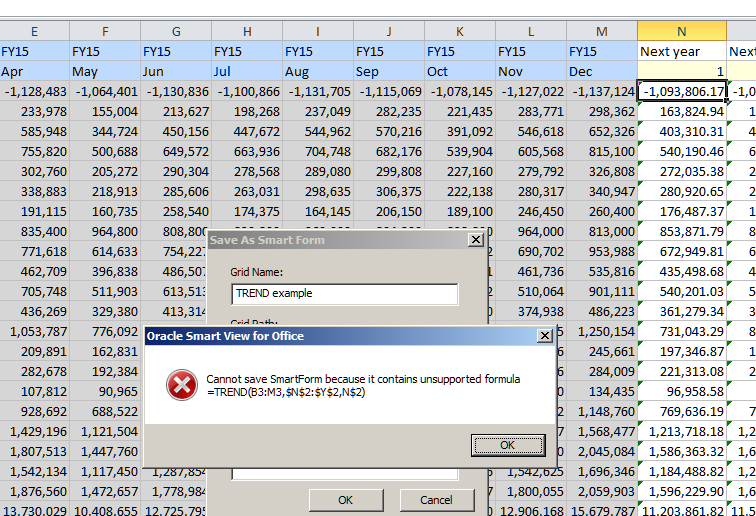
Task: Select cell with value 189,100
Action: click(x=460, y=211)
